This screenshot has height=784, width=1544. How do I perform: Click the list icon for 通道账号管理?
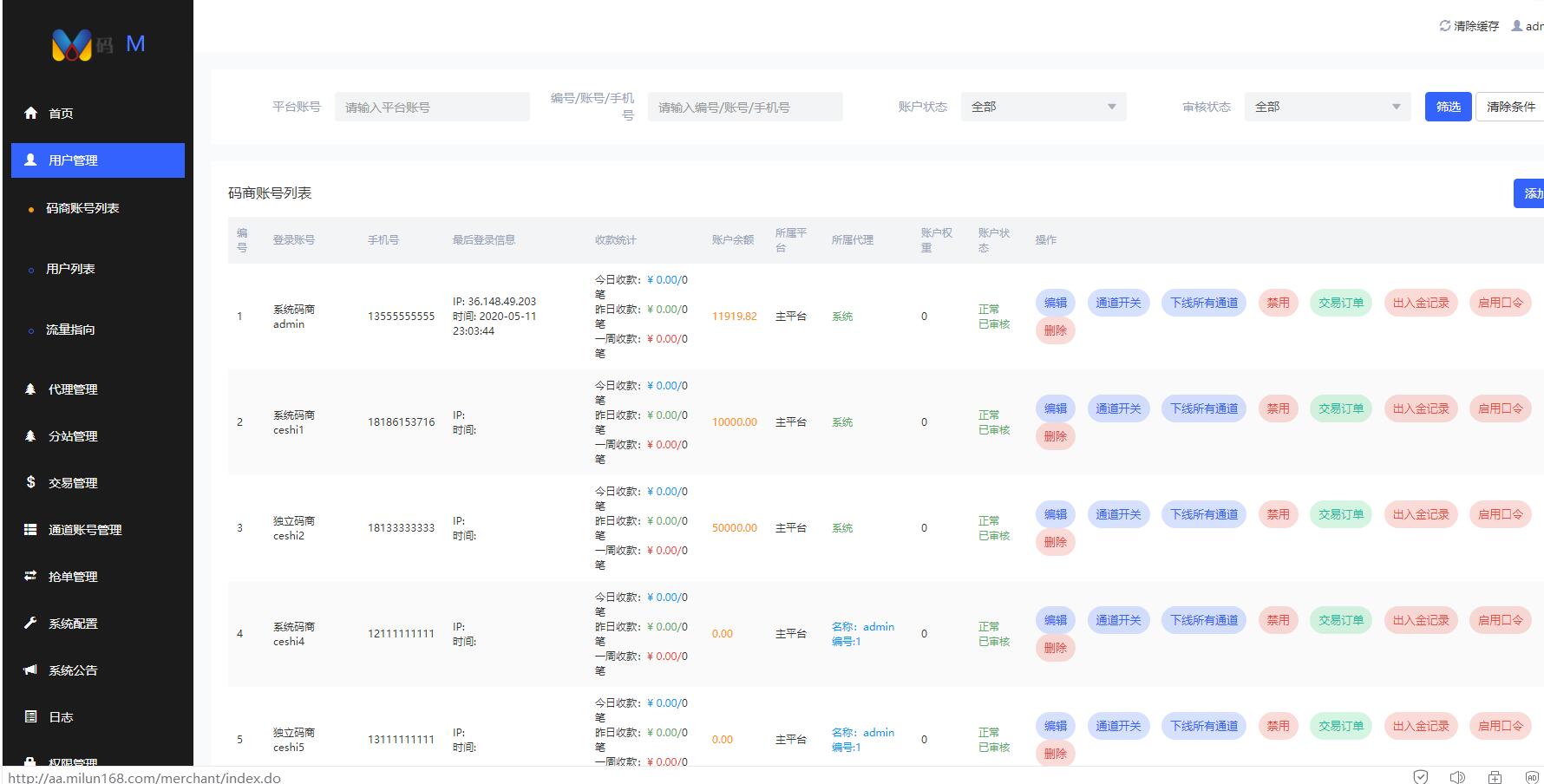[31, 529]
